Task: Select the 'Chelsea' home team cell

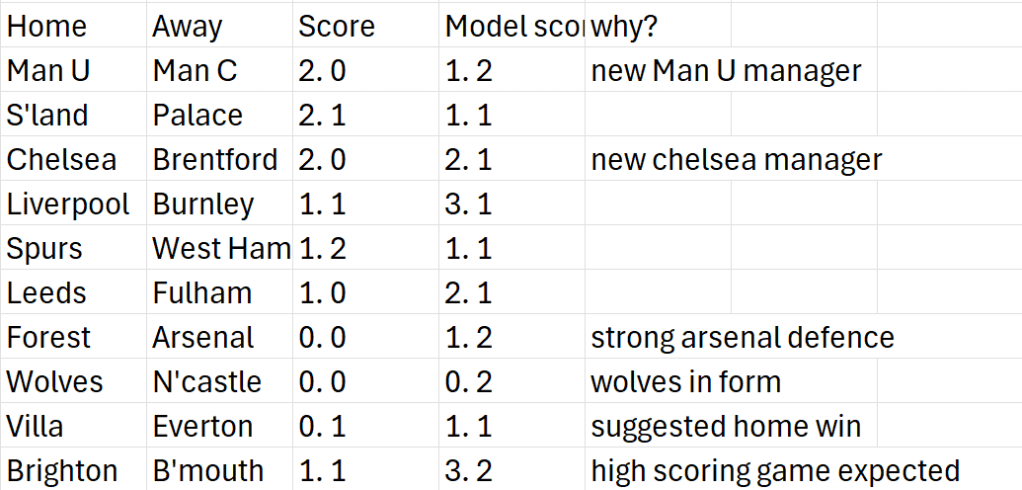Action: coord(61,160)
